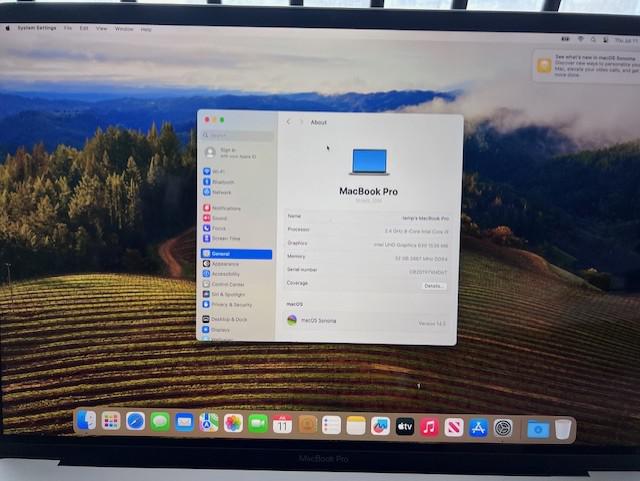Open Reminders app in the Dock
Image resolution: width=640 pixels, height=481 pixels.
(x=331, y=425)
